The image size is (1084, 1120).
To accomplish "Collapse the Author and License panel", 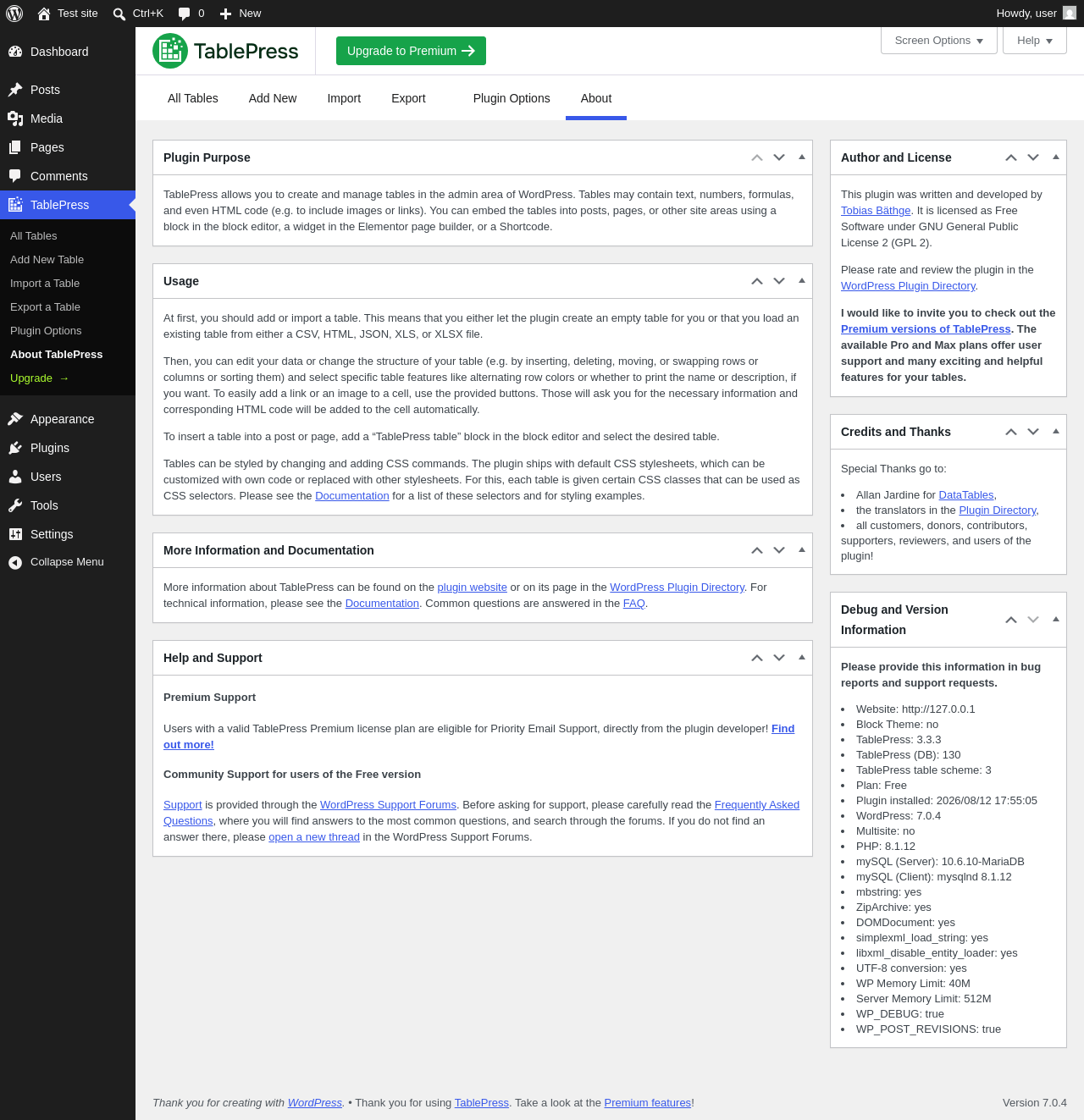I will (x=1056, y=157).
